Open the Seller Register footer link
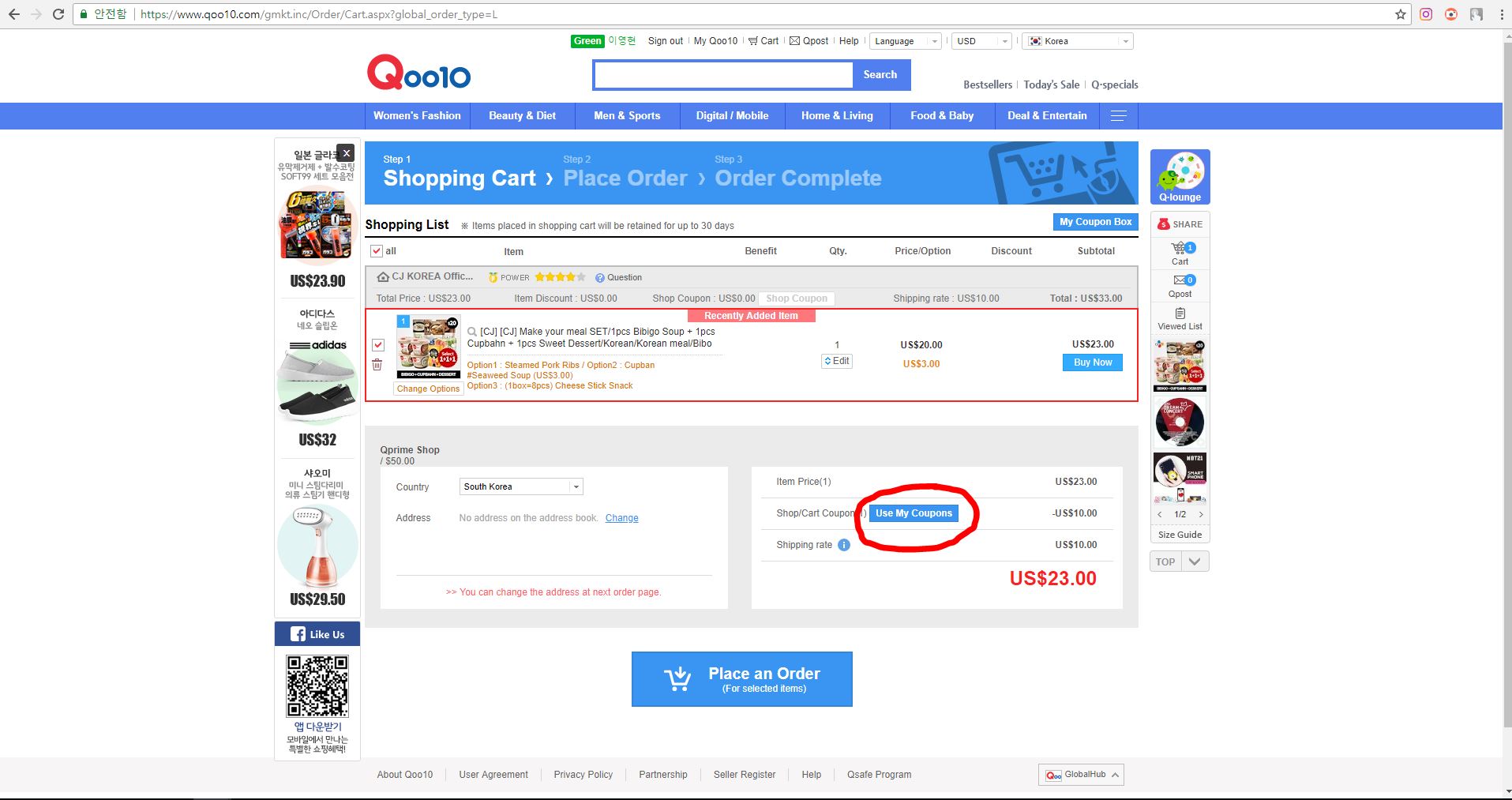The height and width of the screenshot is (800, 1512). [745, 775]
